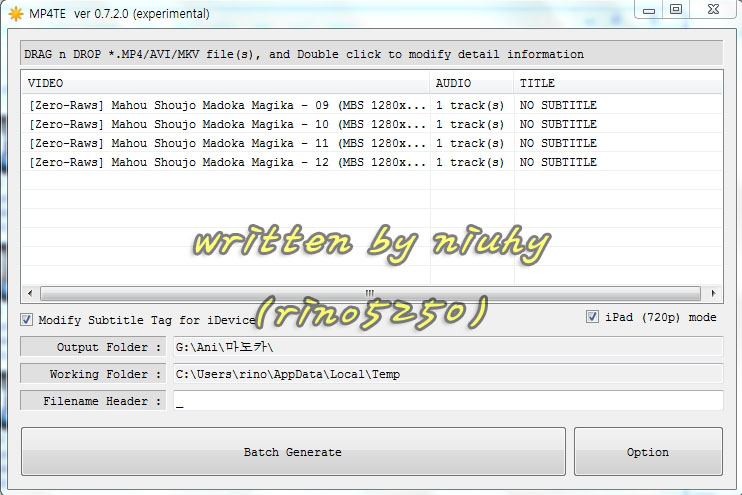Image resolution: width=742 pixels, height=495 pixels.
Task: Click the horizontal scrollbar right arrow
Action: [x=713, y=293]
